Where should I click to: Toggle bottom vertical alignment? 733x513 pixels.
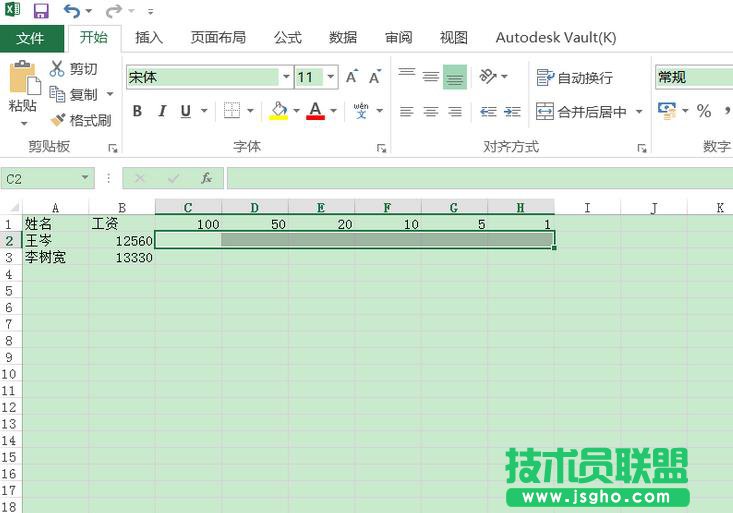455,77
